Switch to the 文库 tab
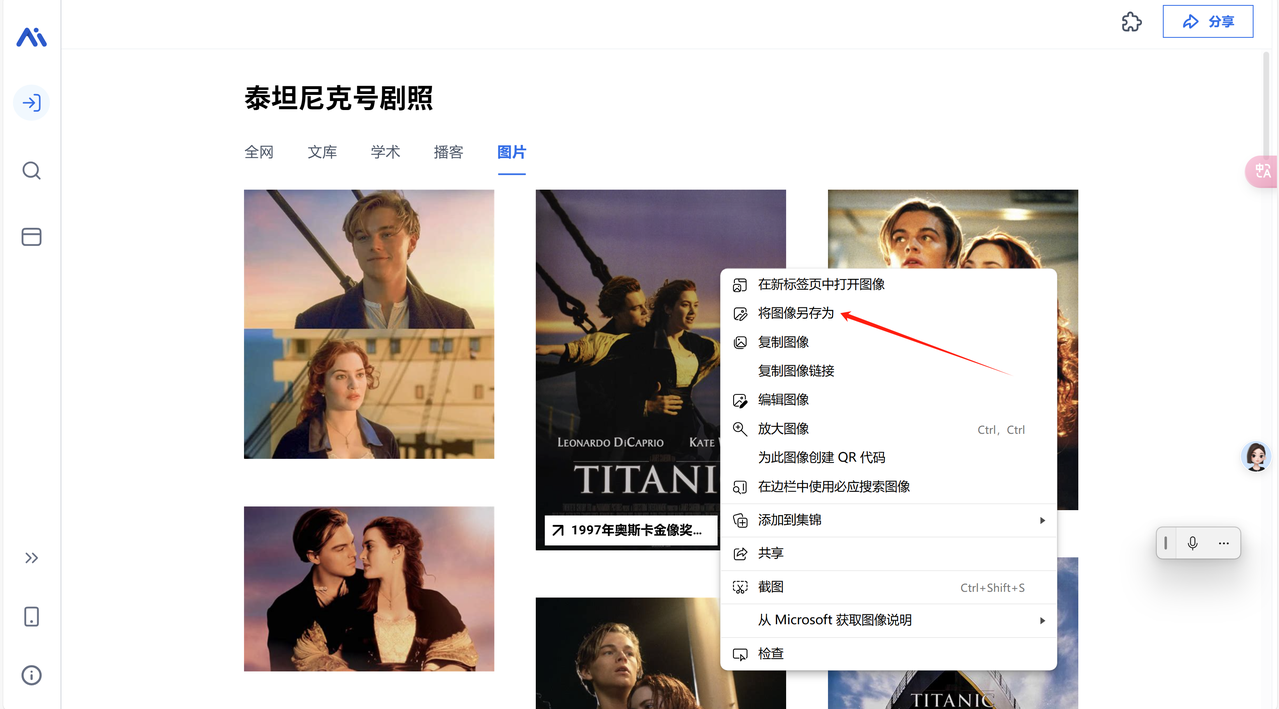Image resolution: width=1279 pixels, height=709 pixels. pyautogui.click(x=322, y=152)
